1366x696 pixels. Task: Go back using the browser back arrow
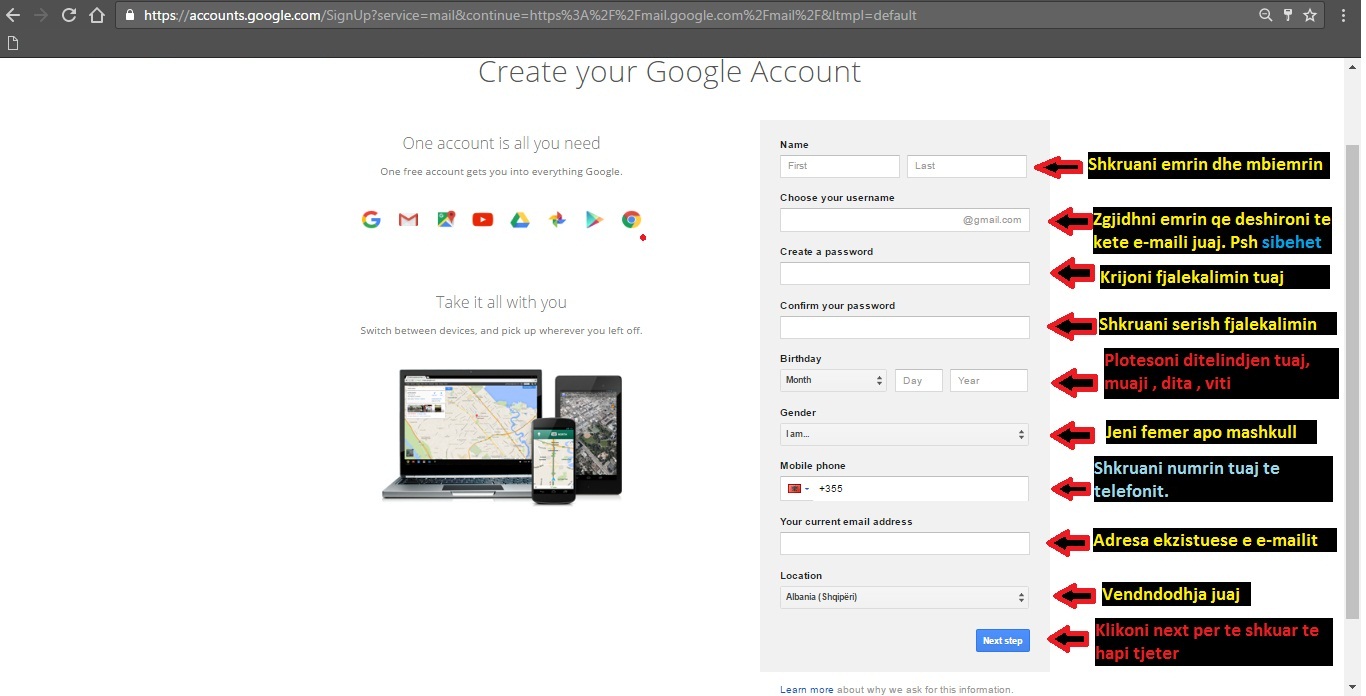(13, 15)
